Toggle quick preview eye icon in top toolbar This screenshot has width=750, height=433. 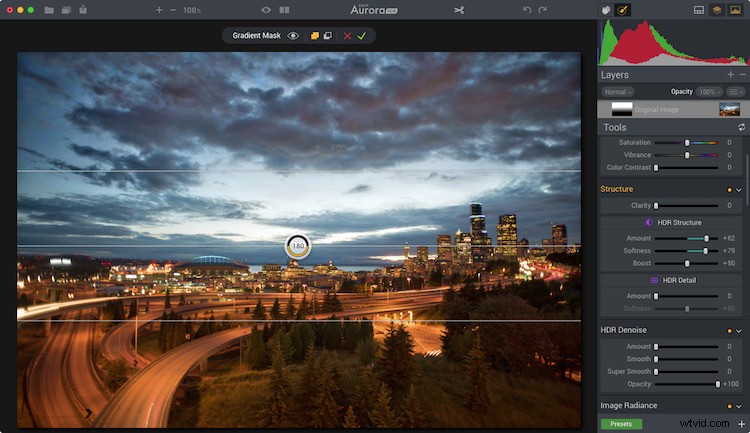click(x=266, y=10)
